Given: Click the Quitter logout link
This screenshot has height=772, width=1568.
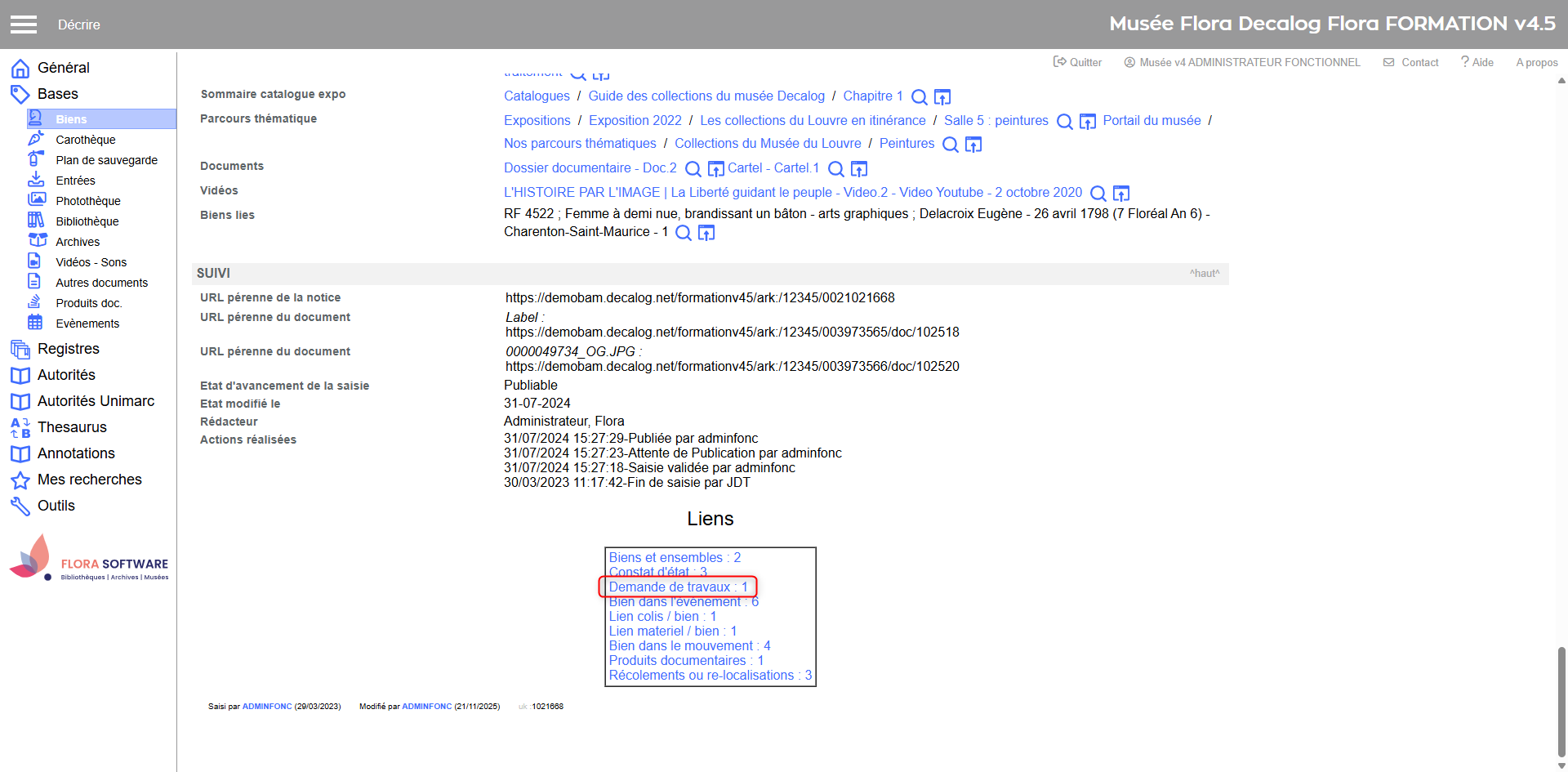Looking at the screenshot, I should click(x=1078, y=62).
